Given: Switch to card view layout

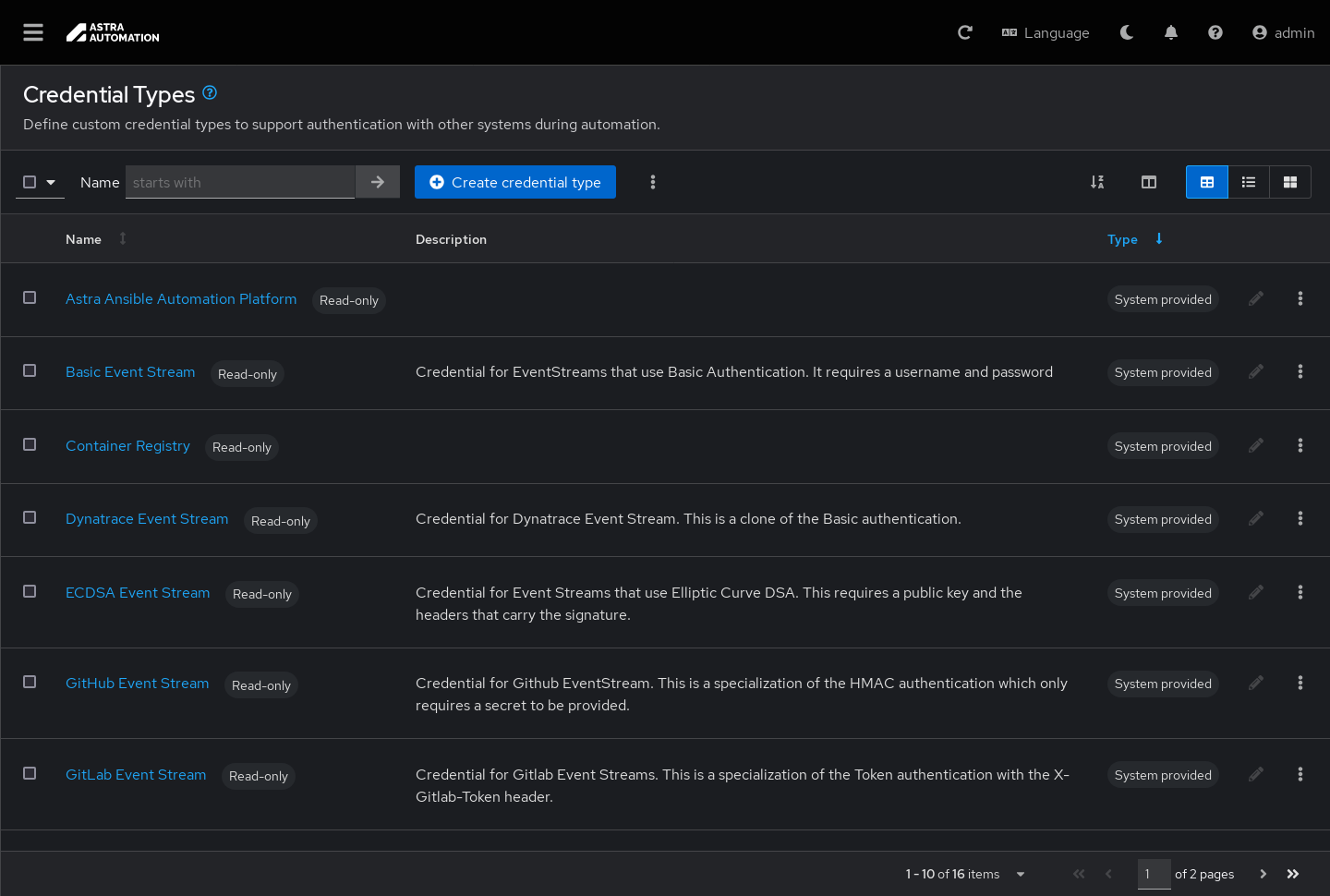Looking at the screenshot, I should [x=1290, y=182].
